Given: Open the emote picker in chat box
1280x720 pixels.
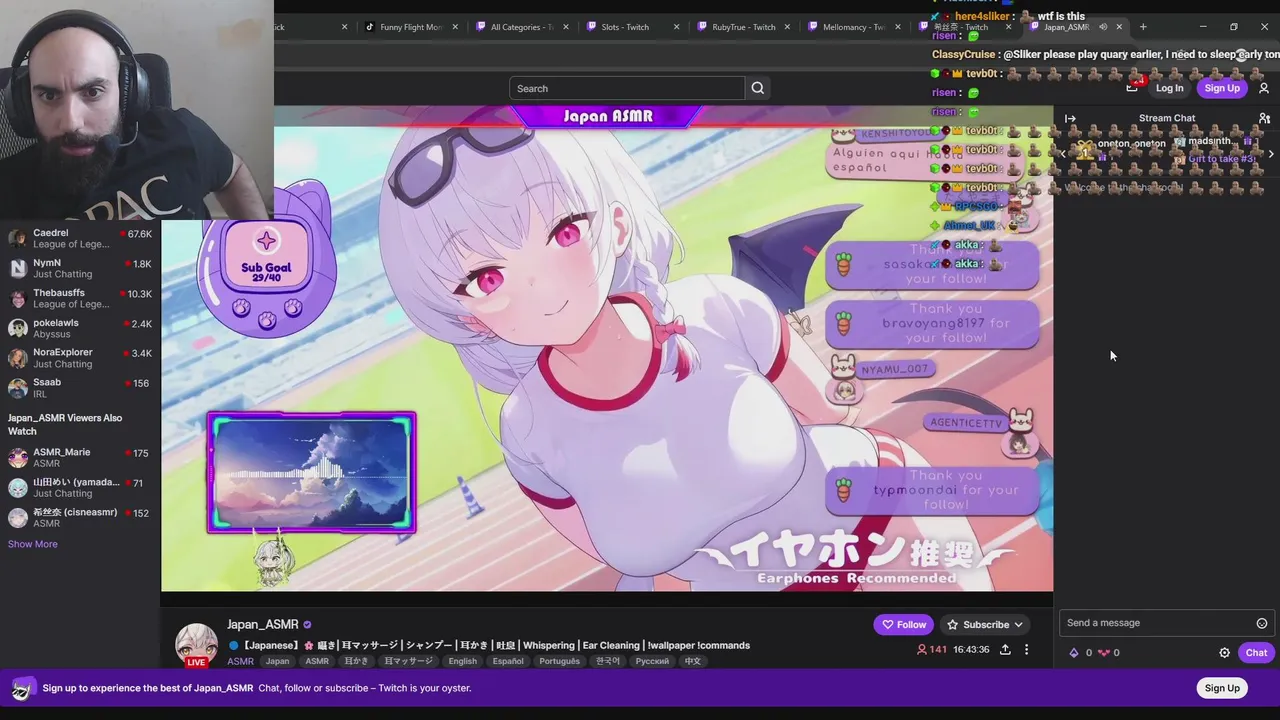Looking at the screenshot, I should 1262,623.
